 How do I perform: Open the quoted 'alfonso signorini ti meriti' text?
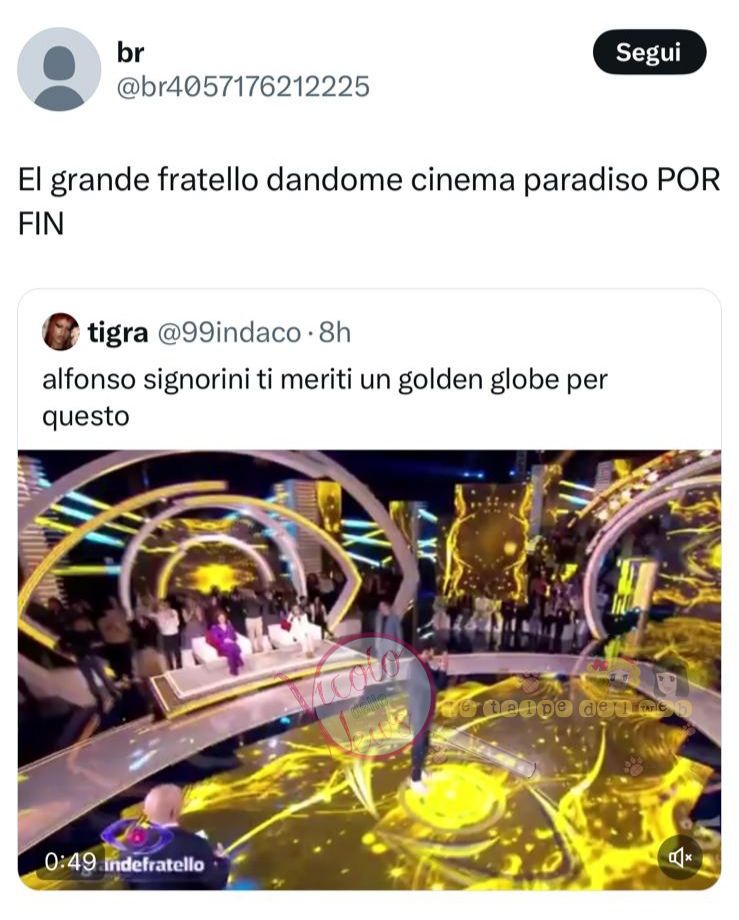coord(324,397)
